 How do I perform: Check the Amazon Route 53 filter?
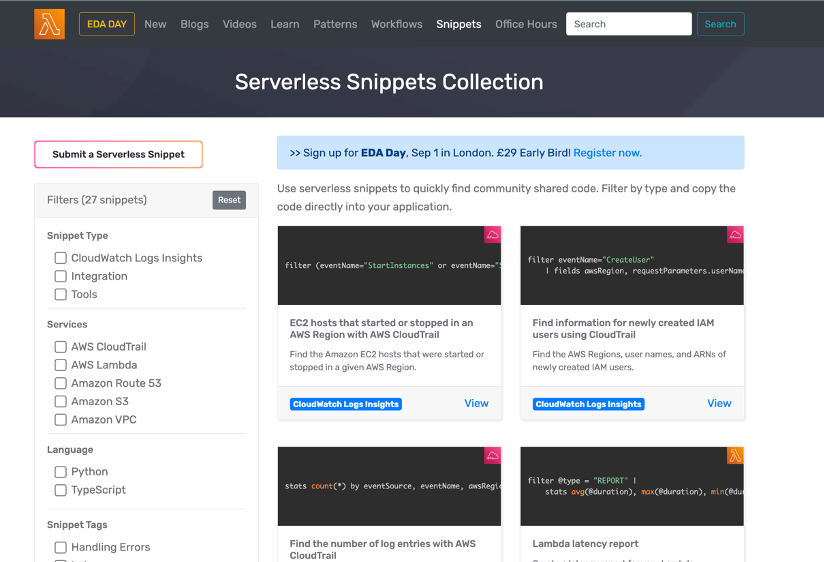[60, 383]
